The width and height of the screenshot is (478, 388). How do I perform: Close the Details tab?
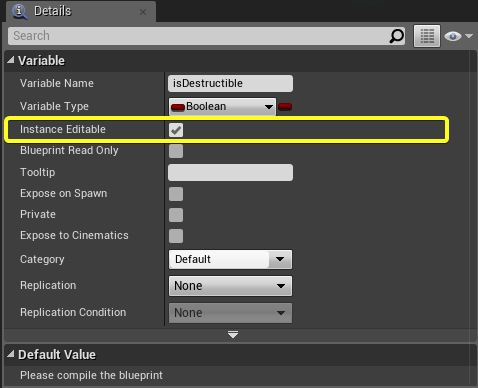pyautogui.click(x=143, y=12)
